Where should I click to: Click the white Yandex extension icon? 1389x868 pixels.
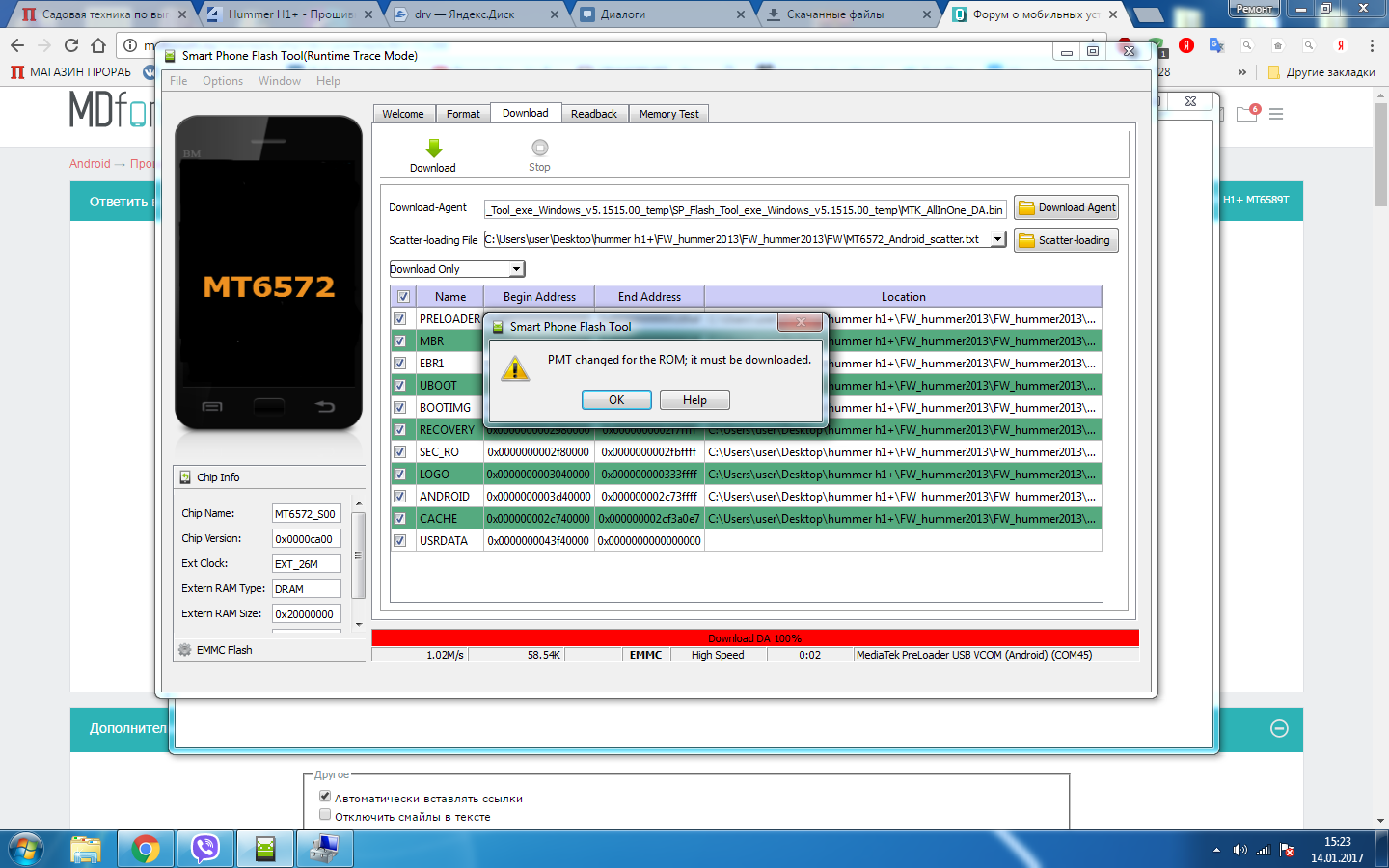(1340, 45)
